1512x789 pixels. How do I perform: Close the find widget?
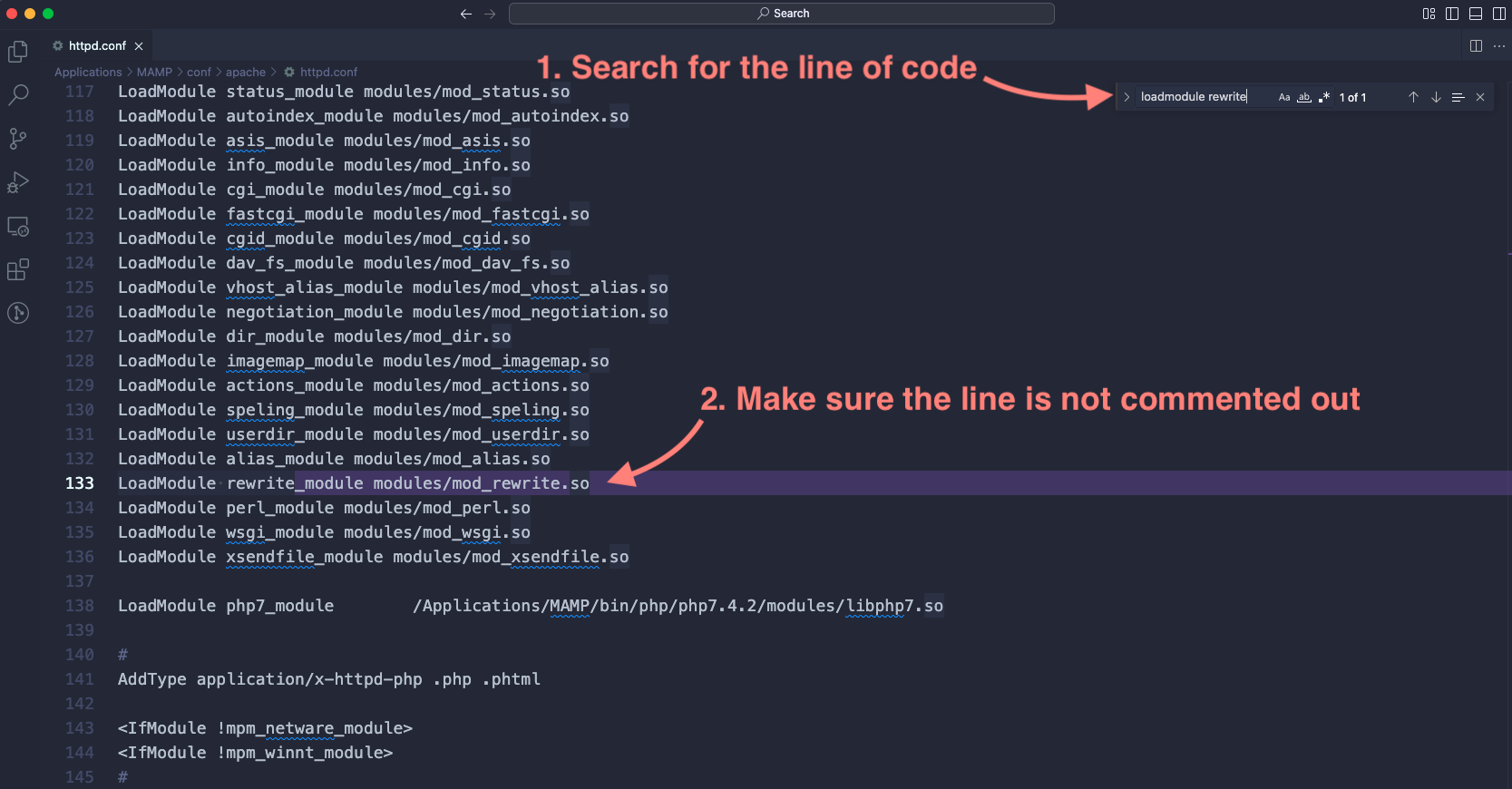(x=1480, y=97)
